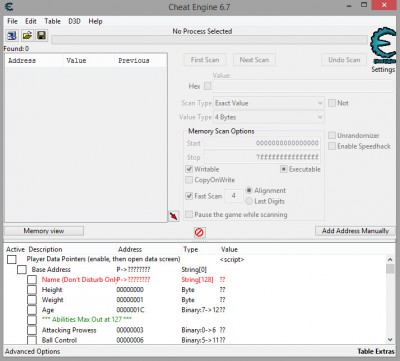Toggle the Height entry checkbox
The image size is (400, 361).
[x=32, y=290]
